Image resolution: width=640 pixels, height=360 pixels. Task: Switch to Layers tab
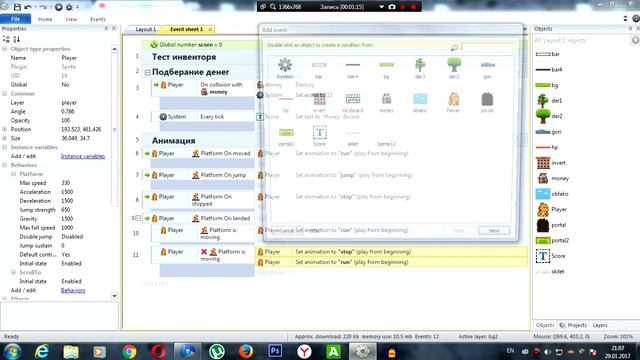tap(600, 325)
